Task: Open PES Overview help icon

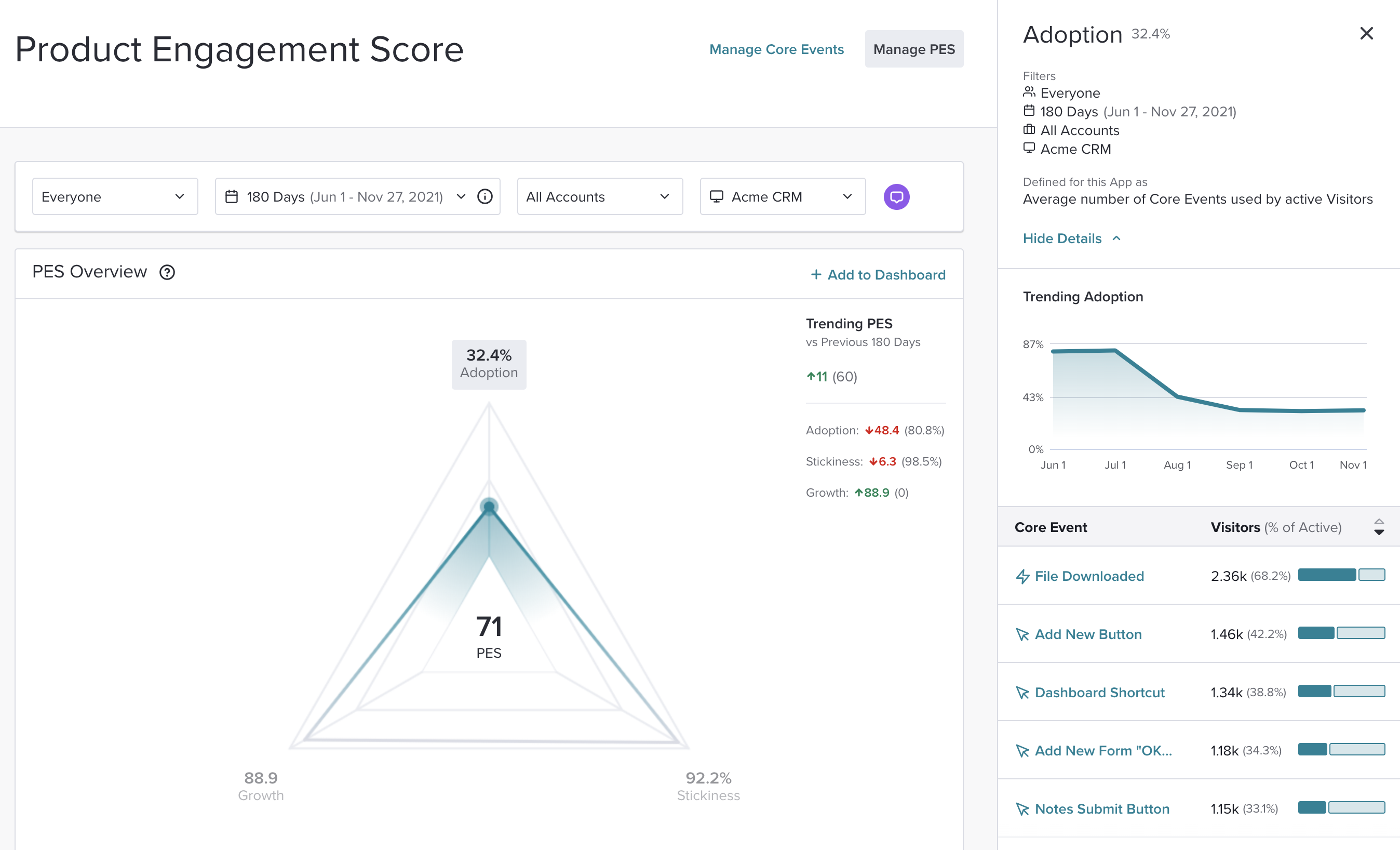Action: tap(167, 272)
